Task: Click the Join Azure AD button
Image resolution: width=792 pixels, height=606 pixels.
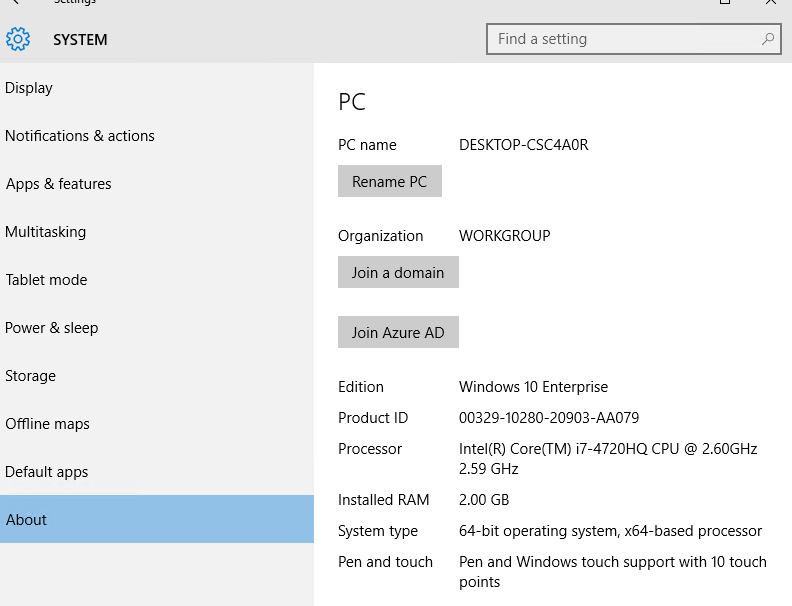Action: (398, 332)
